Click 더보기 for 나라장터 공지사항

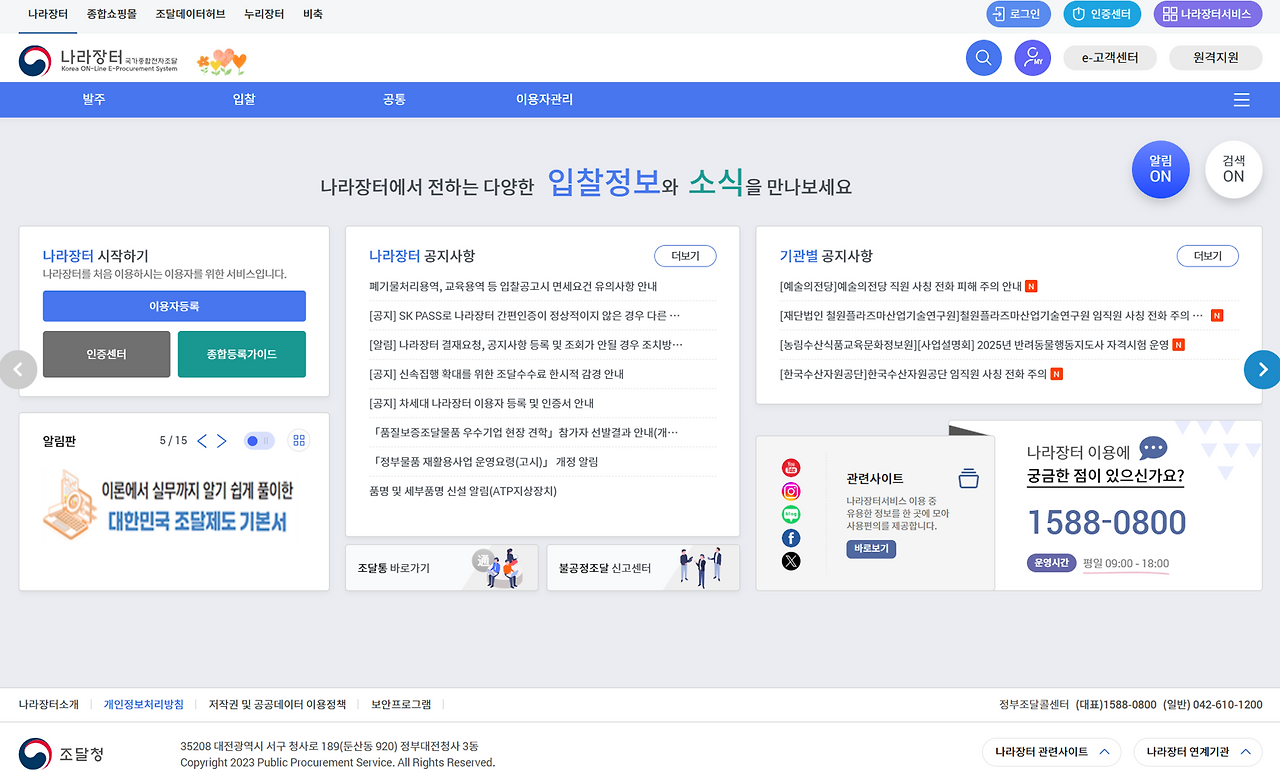tap(685, 256)
